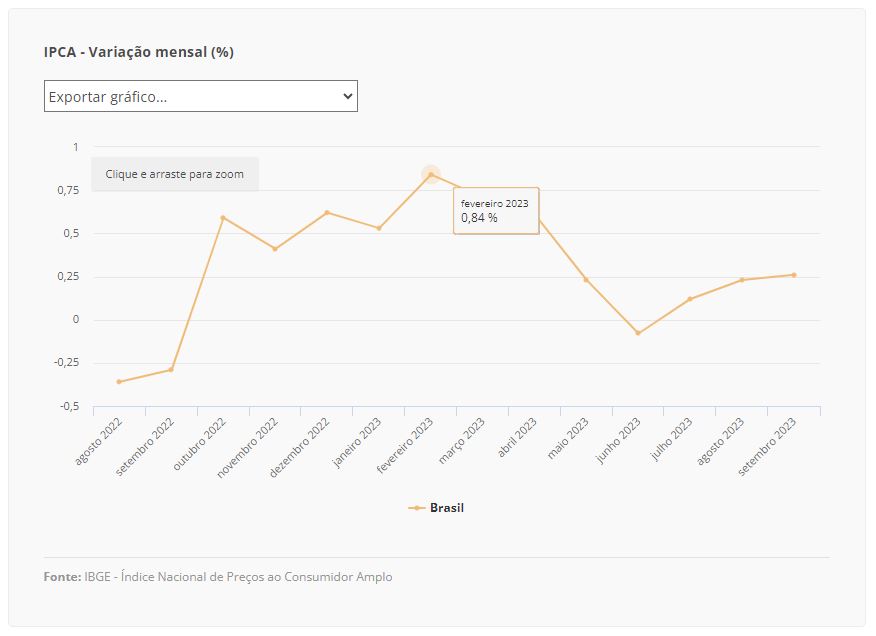Click the novembro 2022 data point marker
The image size is (876, 636).
point(275,249)
